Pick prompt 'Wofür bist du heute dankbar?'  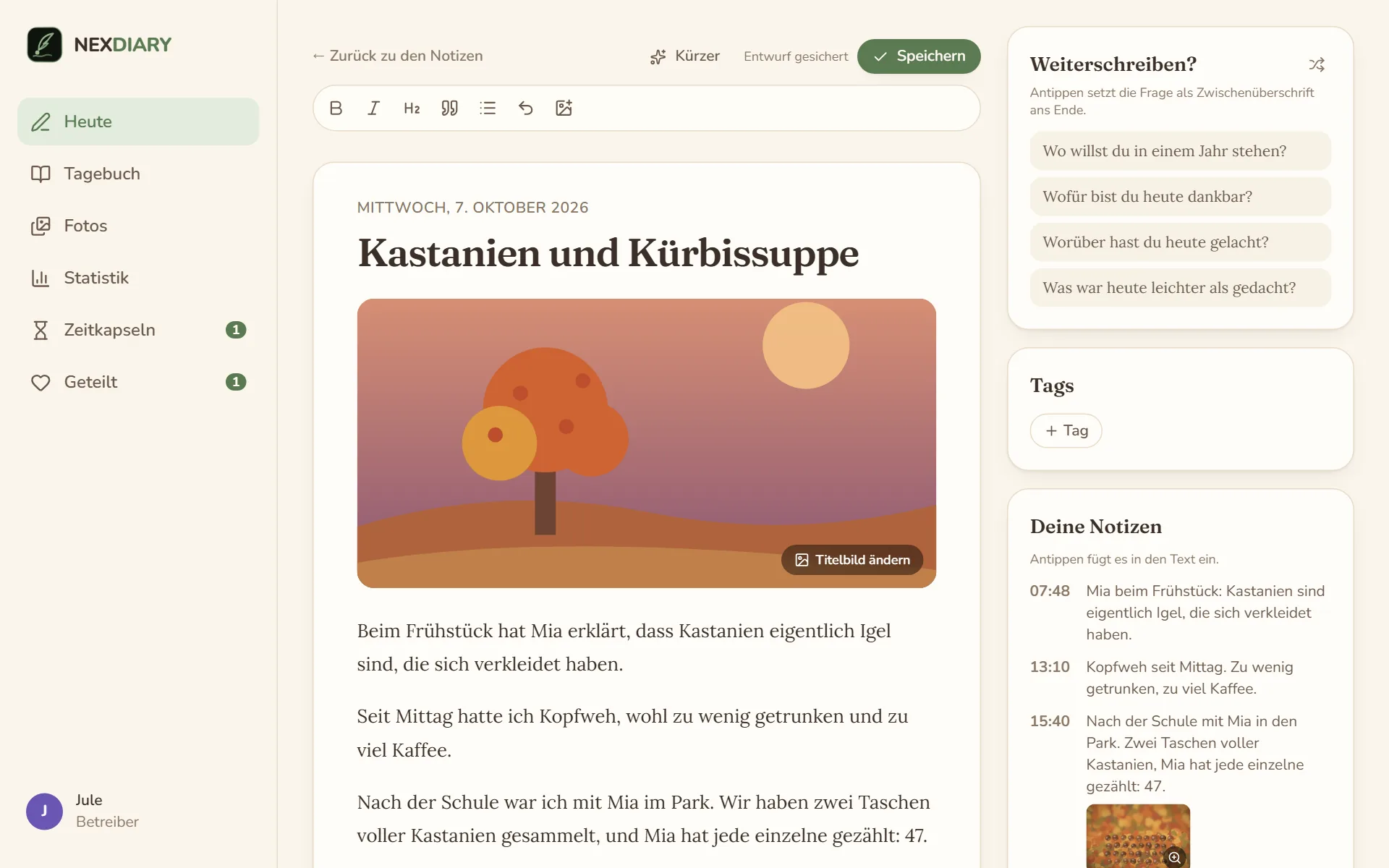click(1180, 197)
